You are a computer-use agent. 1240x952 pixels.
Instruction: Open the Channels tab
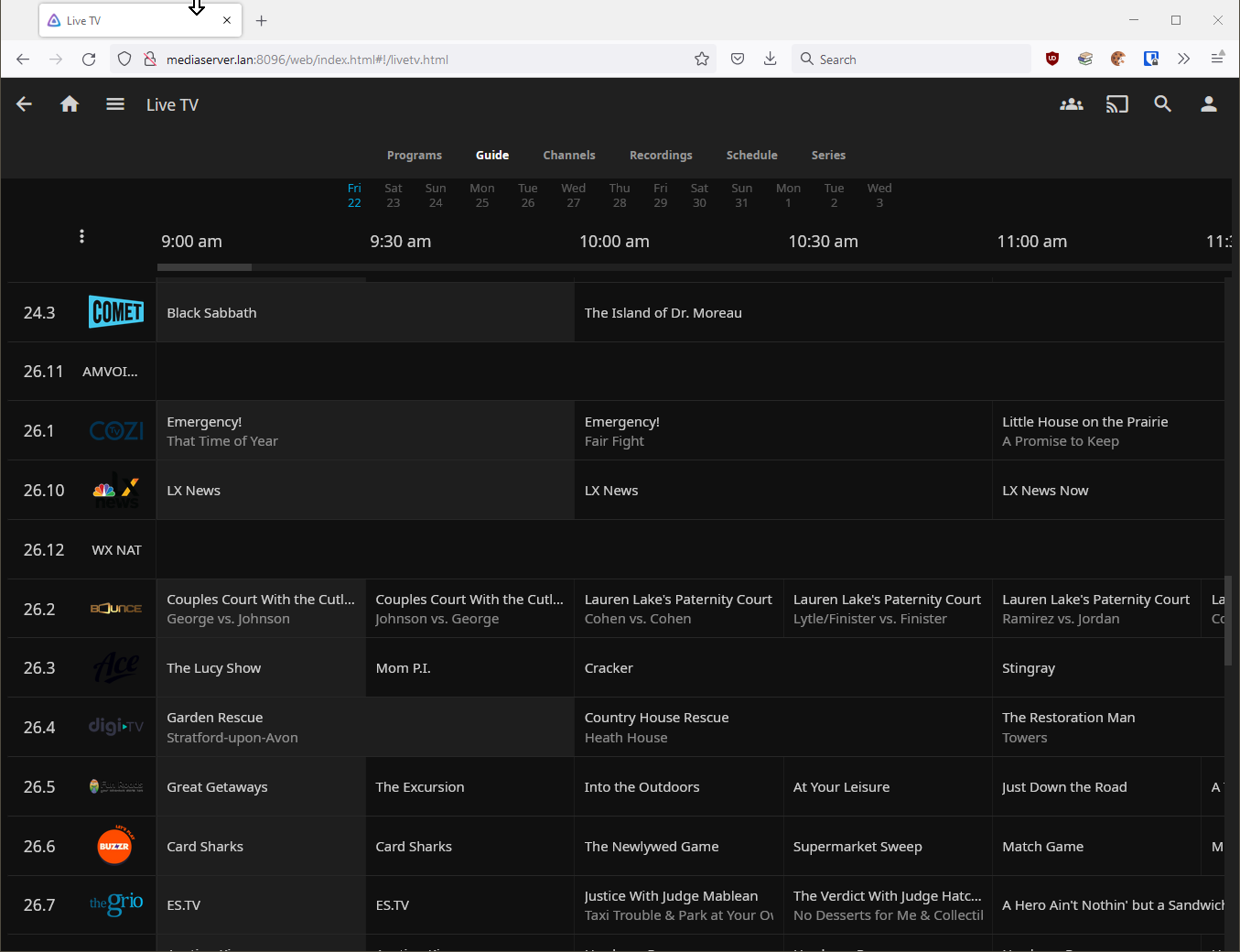(568, 155)
